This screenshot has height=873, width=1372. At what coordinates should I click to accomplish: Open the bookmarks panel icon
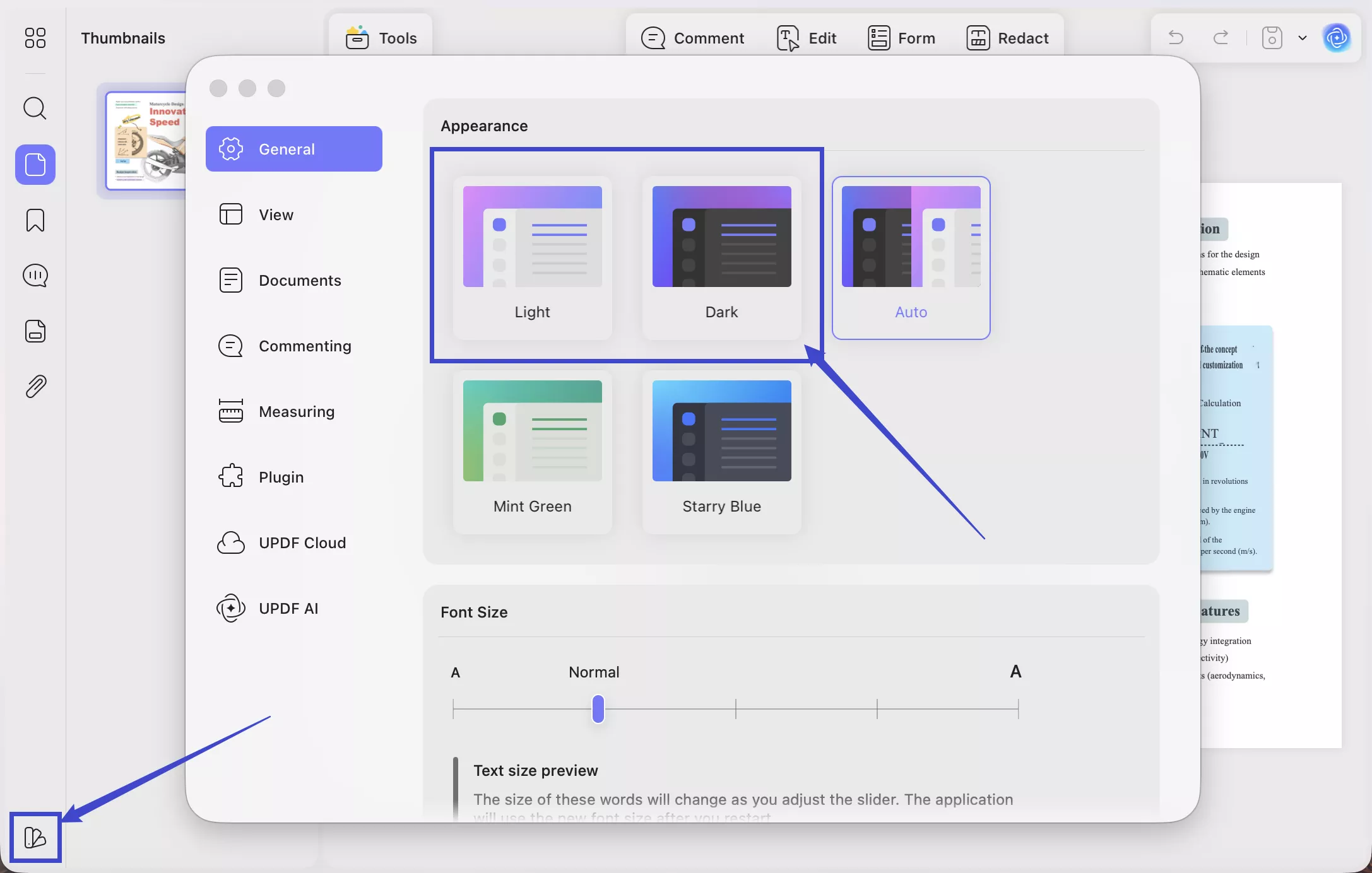point(35,220)
